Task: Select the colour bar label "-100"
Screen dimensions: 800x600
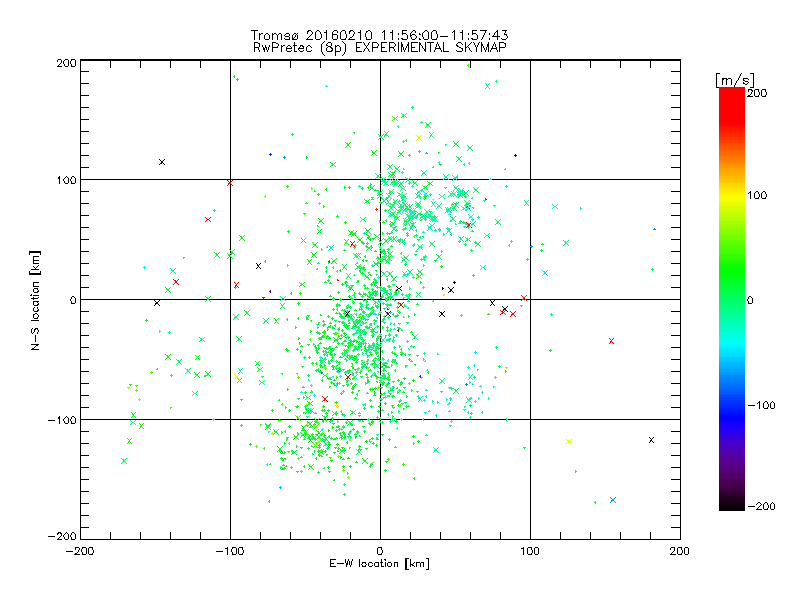Action: tap(761, 405)
